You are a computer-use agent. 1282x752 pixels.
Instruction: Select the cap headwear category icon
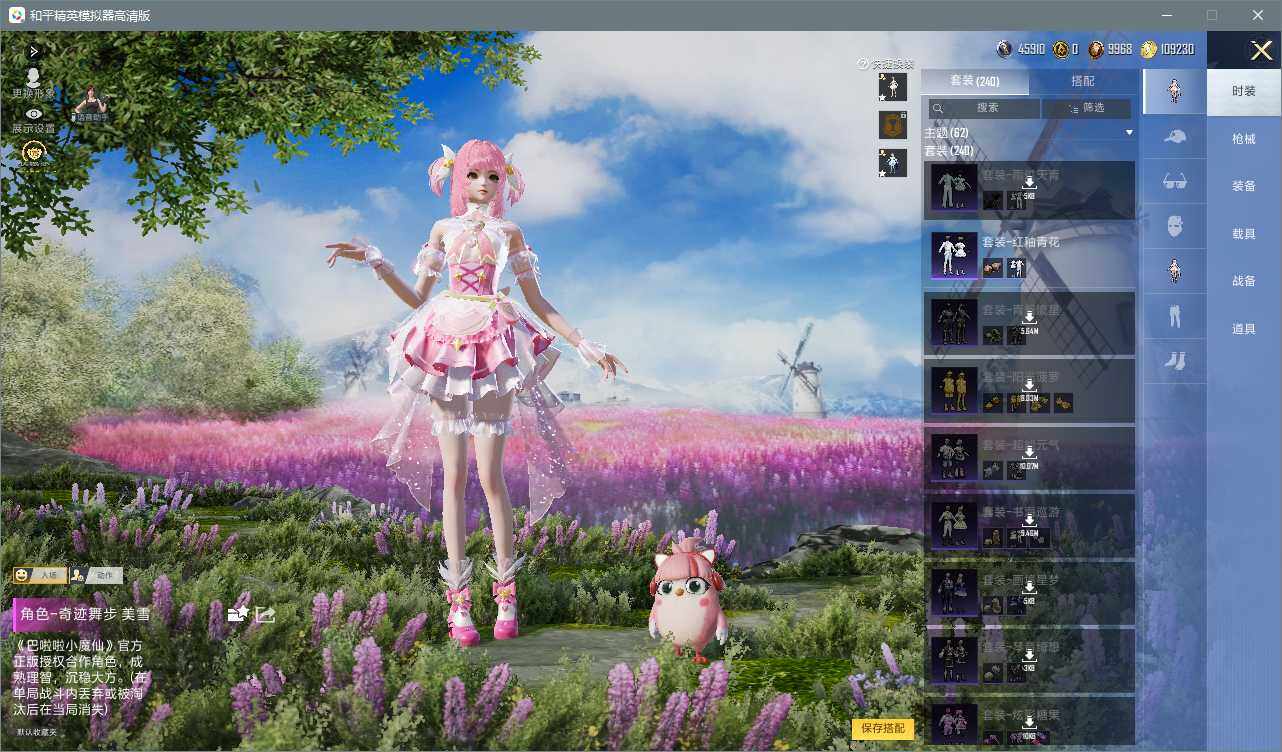[x=1175, y=136]
